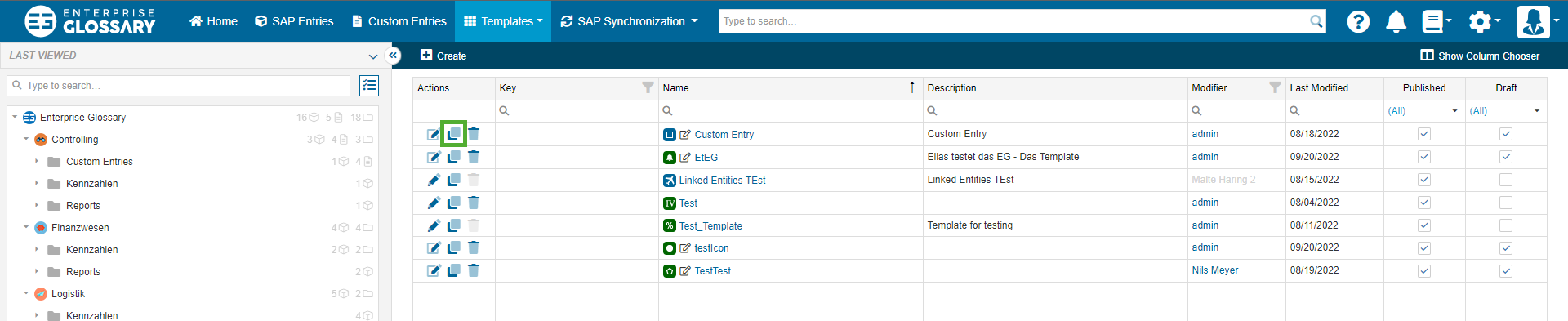1568x321 pixels.
Task: Filter the Key column using funnel icon
Action: coord(648,87)
